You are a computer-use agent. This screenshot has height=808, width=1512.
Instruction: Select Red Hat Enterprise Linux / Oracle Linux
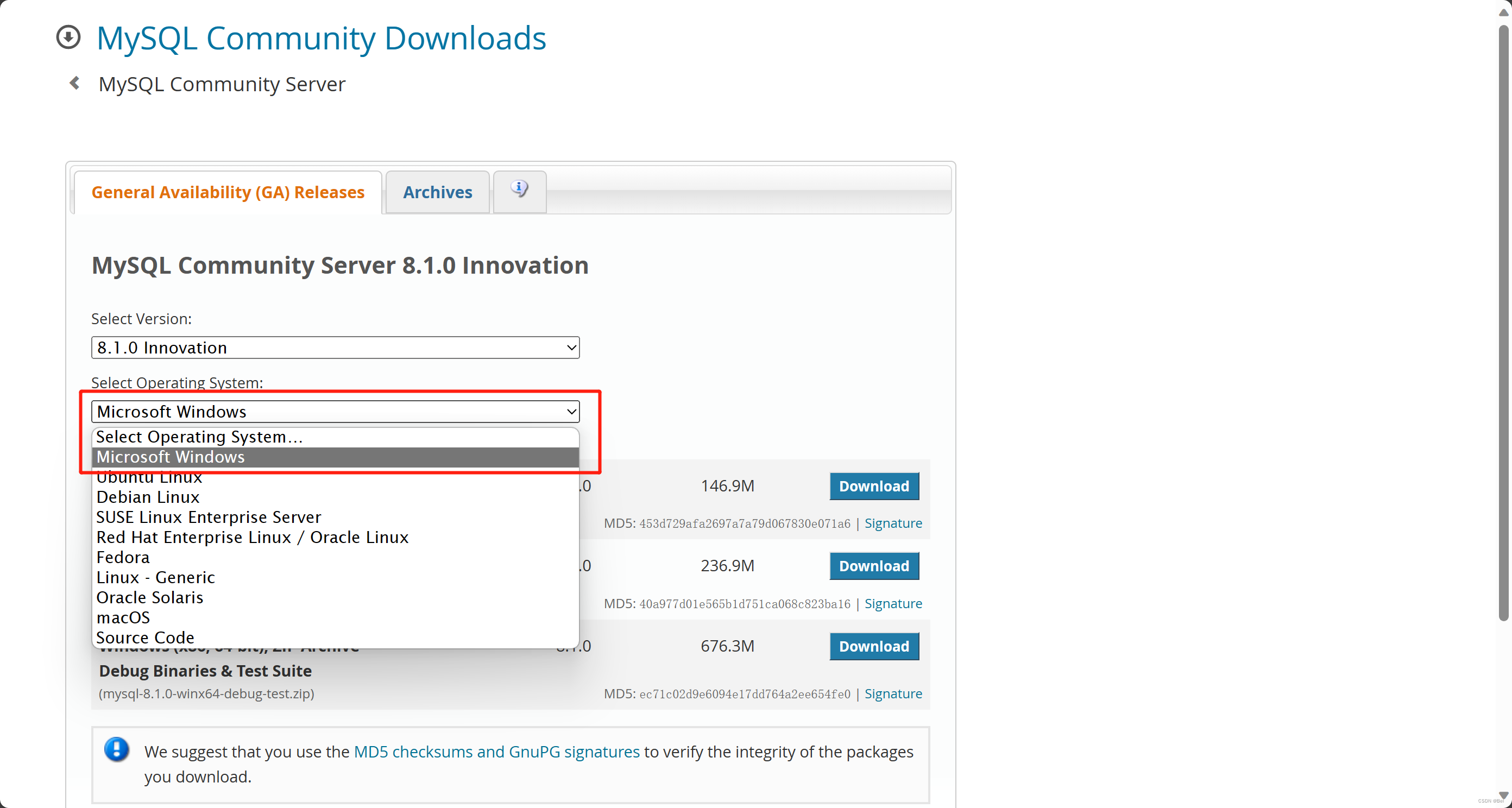coord(253,537)
